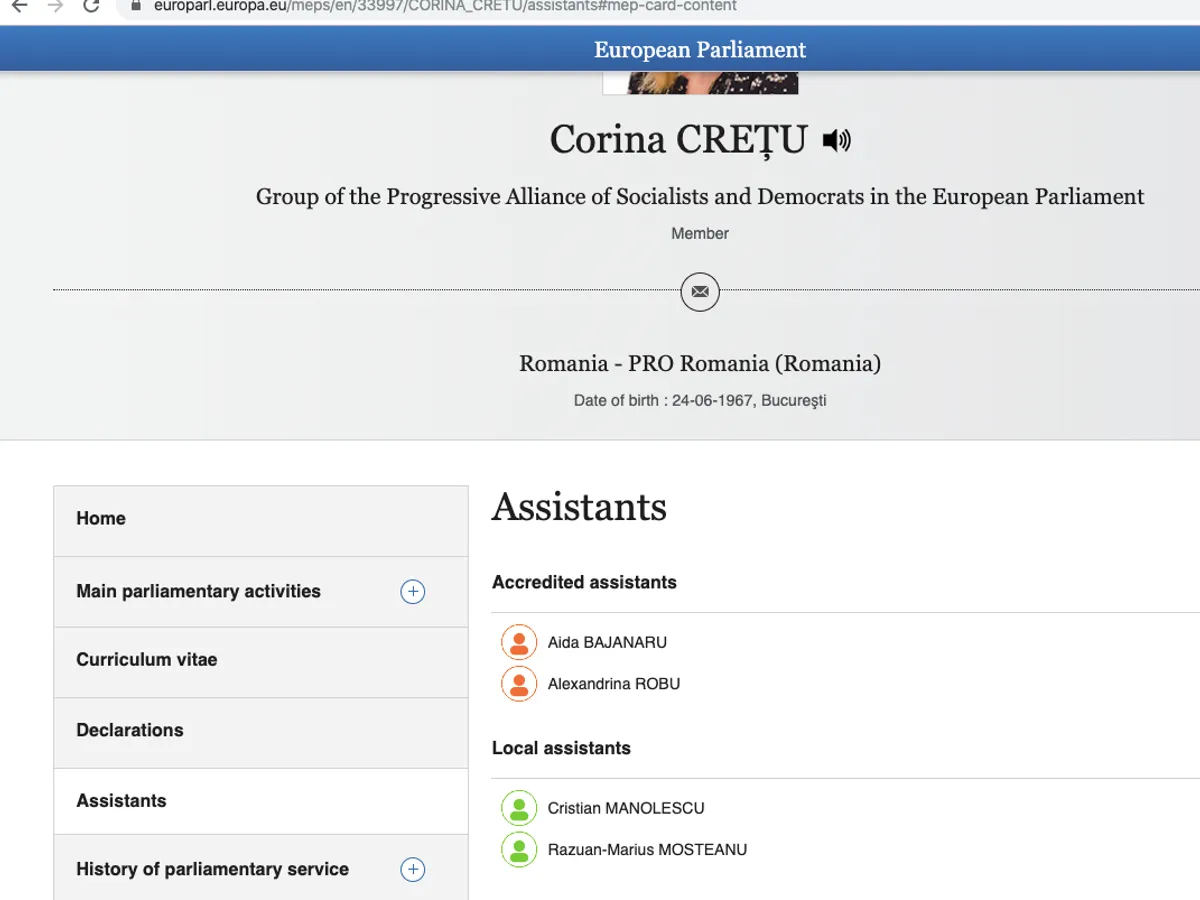
Task: Click Aida BAJANARU's orange person icon
Action: point(519,643)
